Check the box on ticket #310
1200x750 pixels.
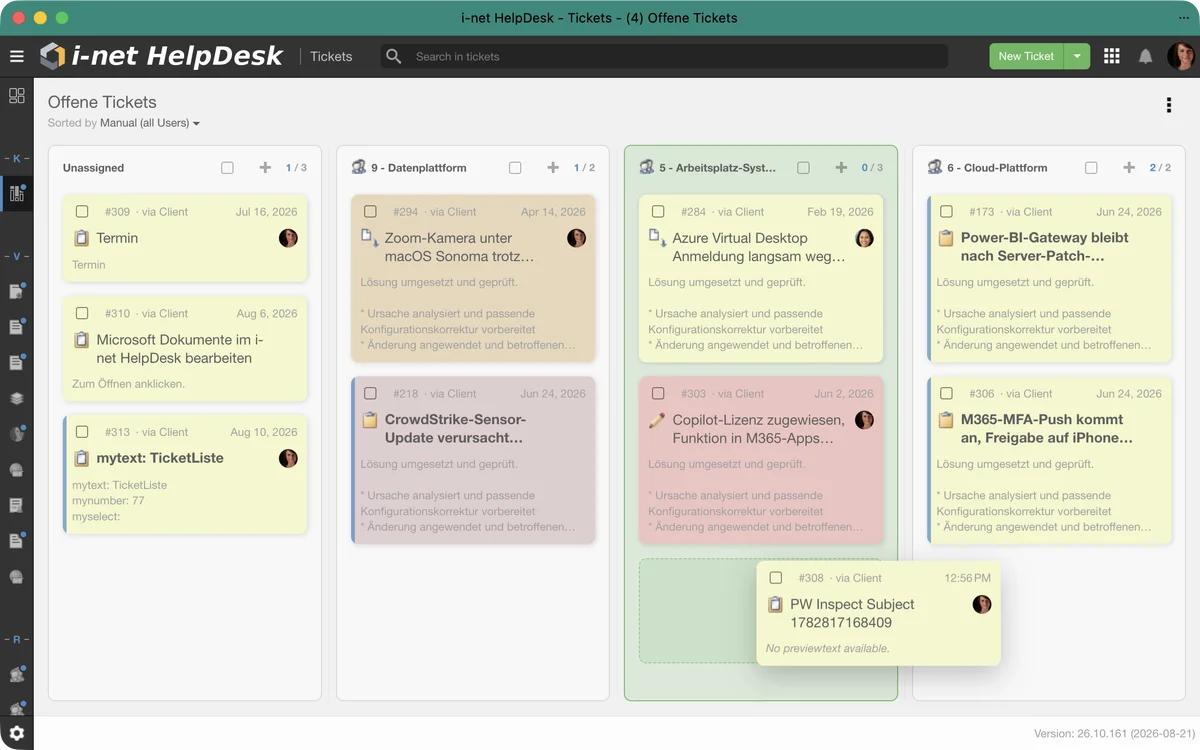pos(82,314)
